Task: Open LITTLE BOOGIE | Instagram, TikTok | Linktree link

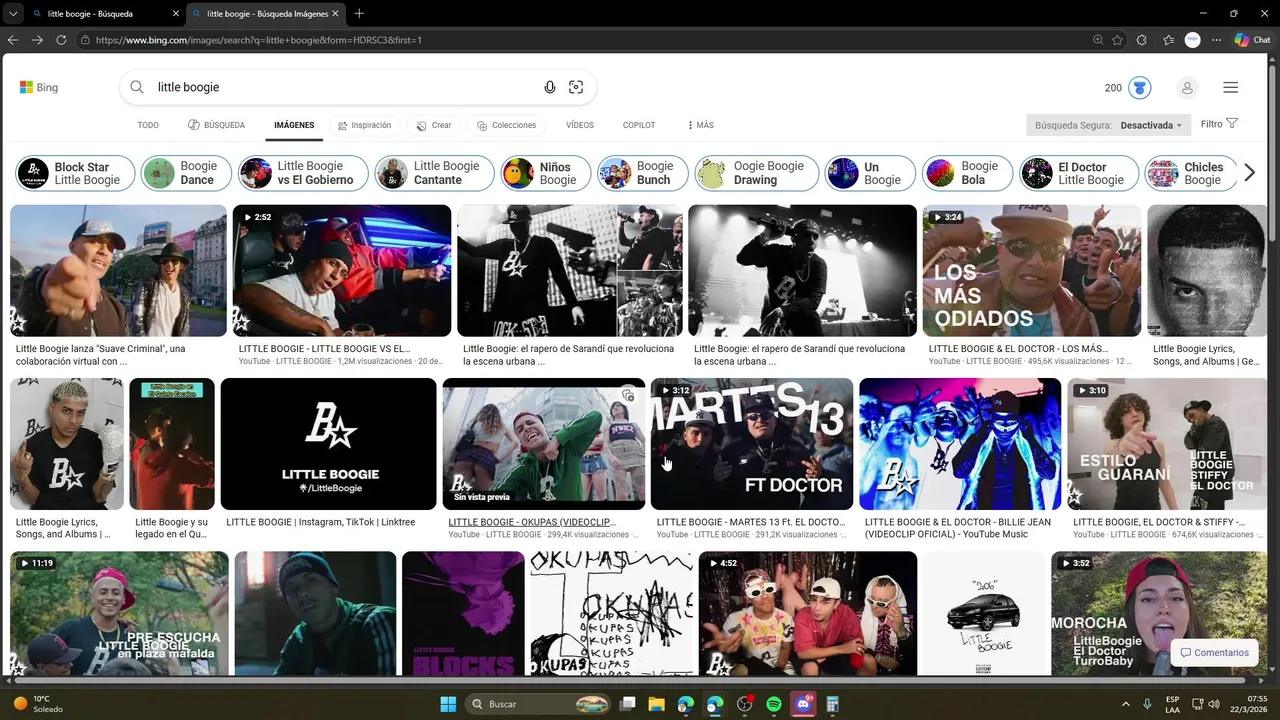Action: [x=320, y=522]
